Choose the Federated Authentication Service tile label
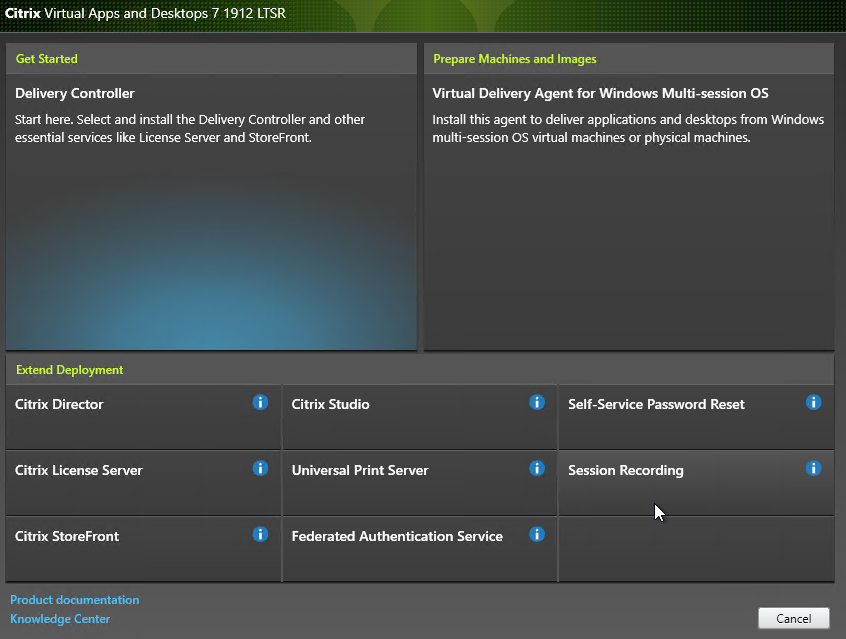This screenshot has width=846, height=639. tap(397, 537)
